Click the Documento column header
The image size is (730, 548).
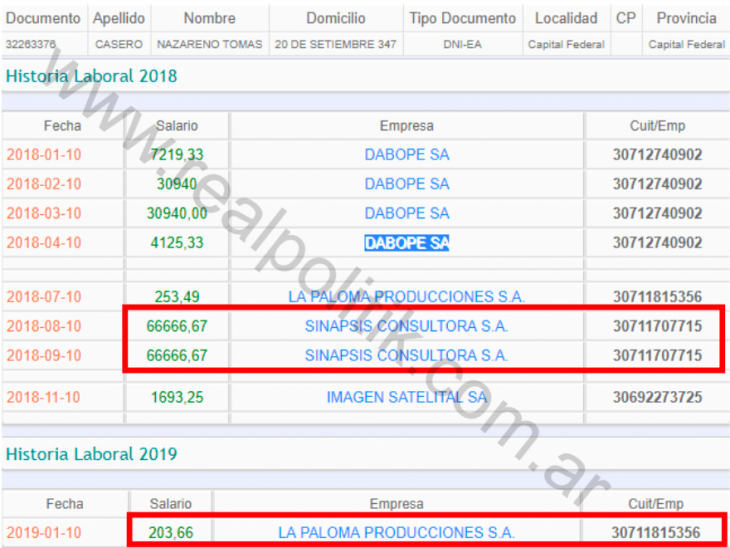click(x=43, y=18)
